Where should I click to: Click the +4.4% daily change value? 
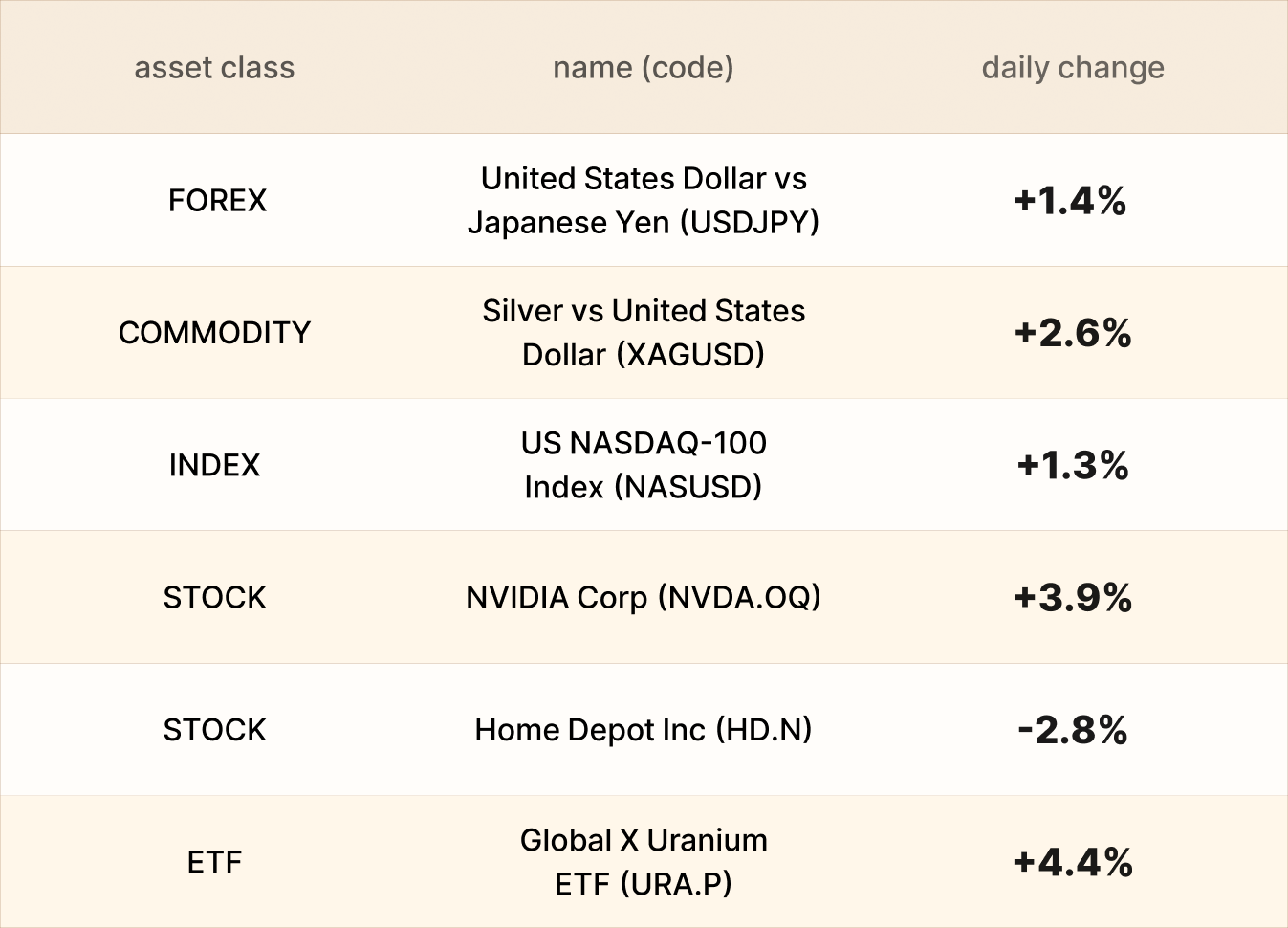click(1072, 863)
